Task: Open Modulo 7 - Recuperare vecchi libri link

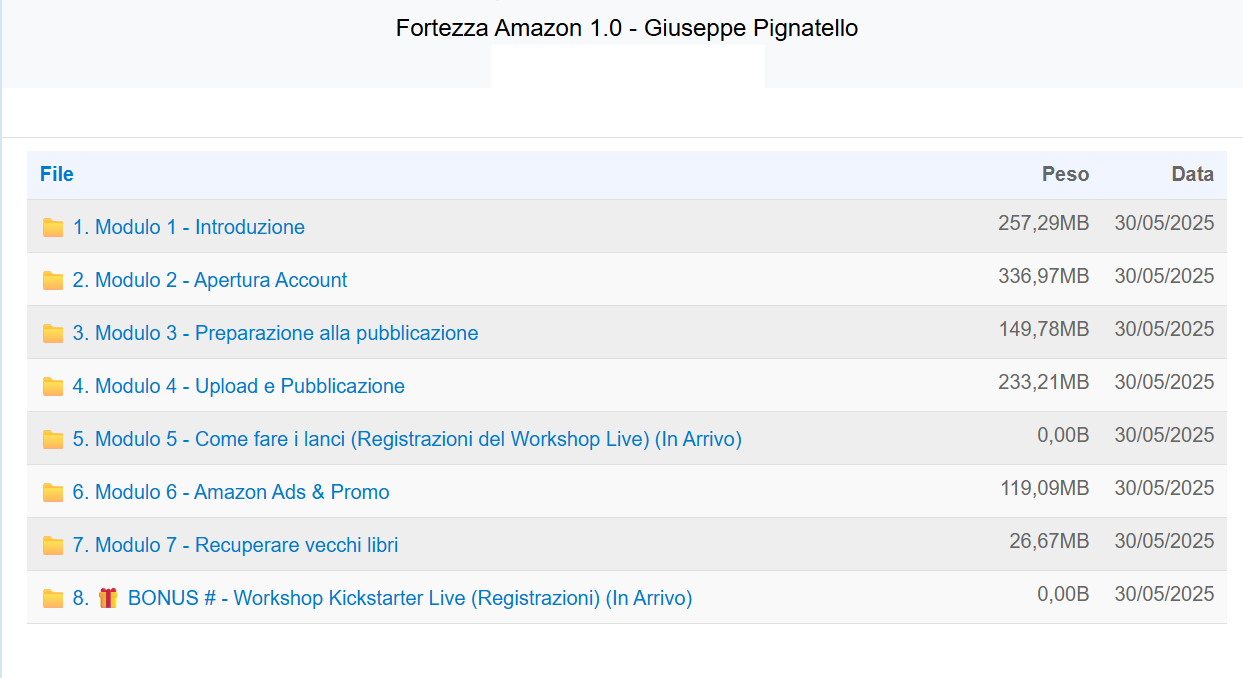Action: pyautogui.click(x=236, y=545)
